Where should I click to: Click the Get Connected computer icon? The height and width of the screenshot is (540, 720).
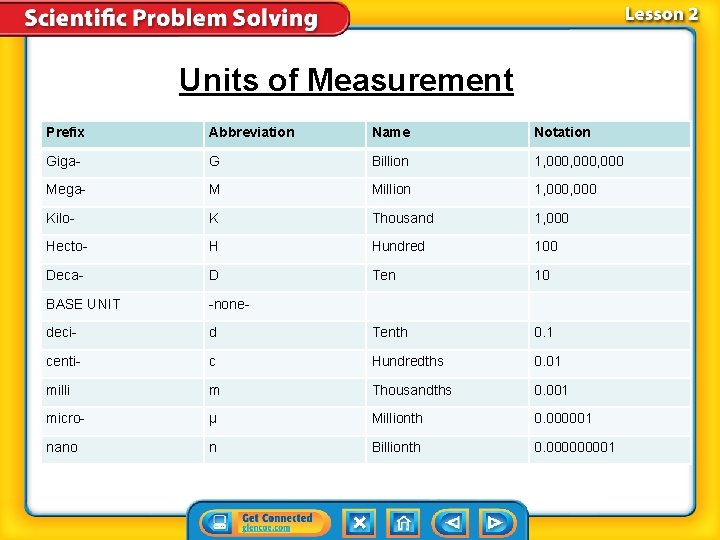[218, 523]
